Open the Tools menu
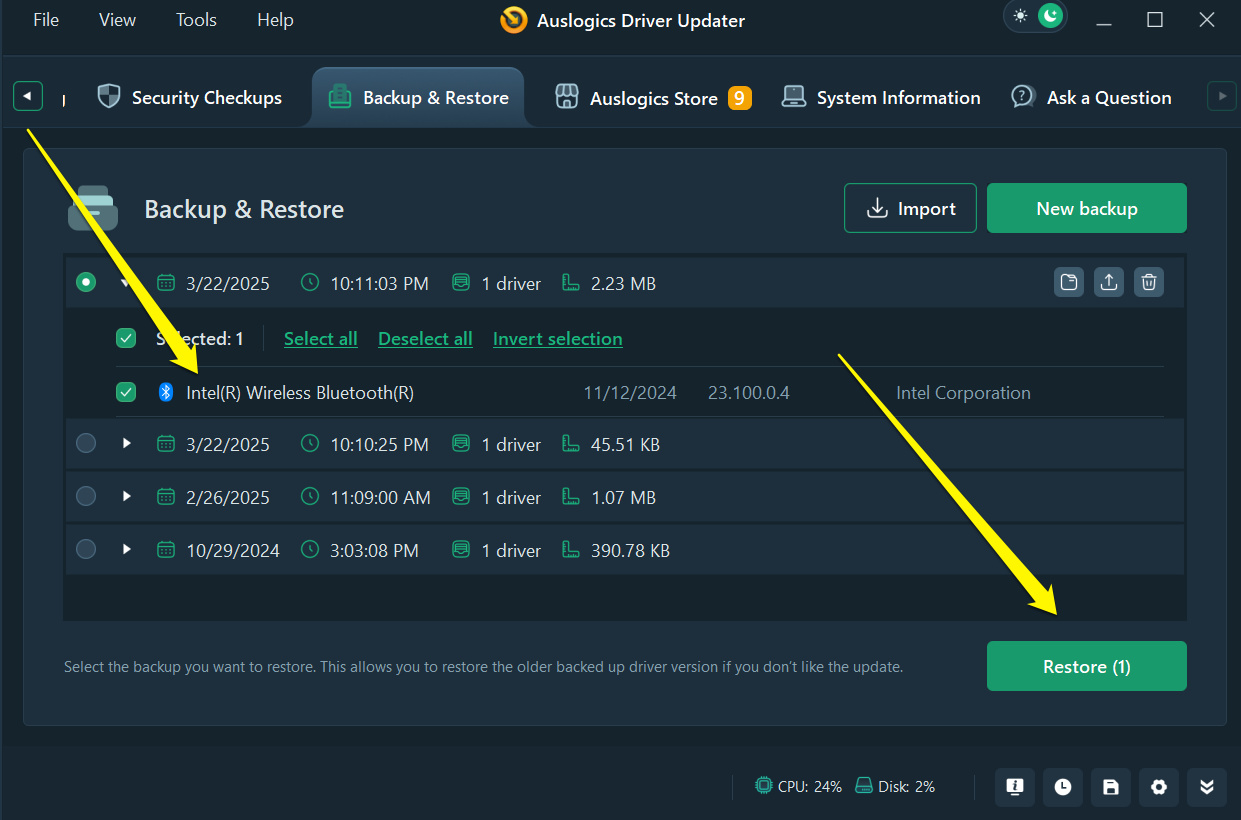The height and width of the screenshot is (820, 1241). 196,20
